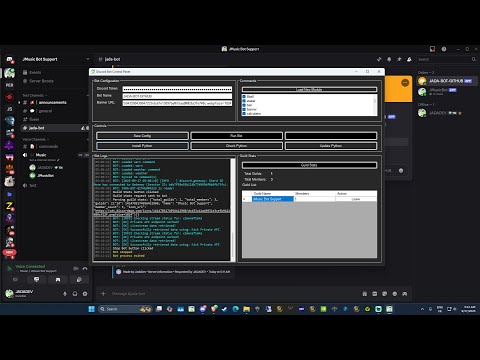Expand JMusic Bot Support server dropdown
This screenshot has width=480, height=360.
[x=88, y=59]
